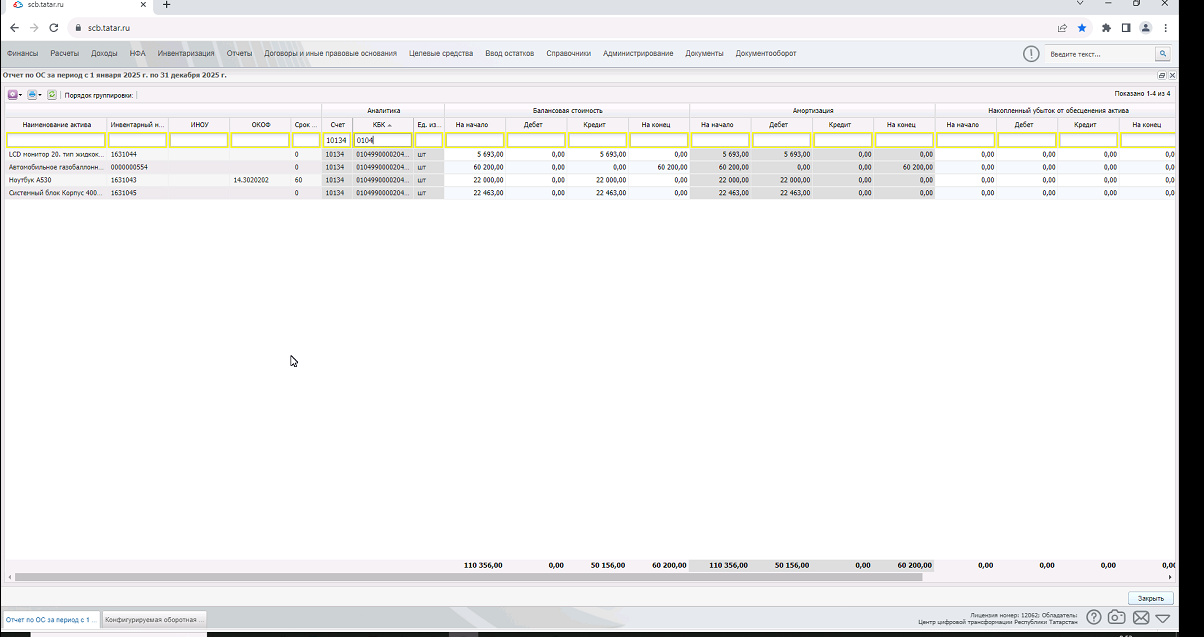The width and height of the screenshot is (1204, 637).
Task: Click the КБК filter field containing 0104
Action: point(383,140)
